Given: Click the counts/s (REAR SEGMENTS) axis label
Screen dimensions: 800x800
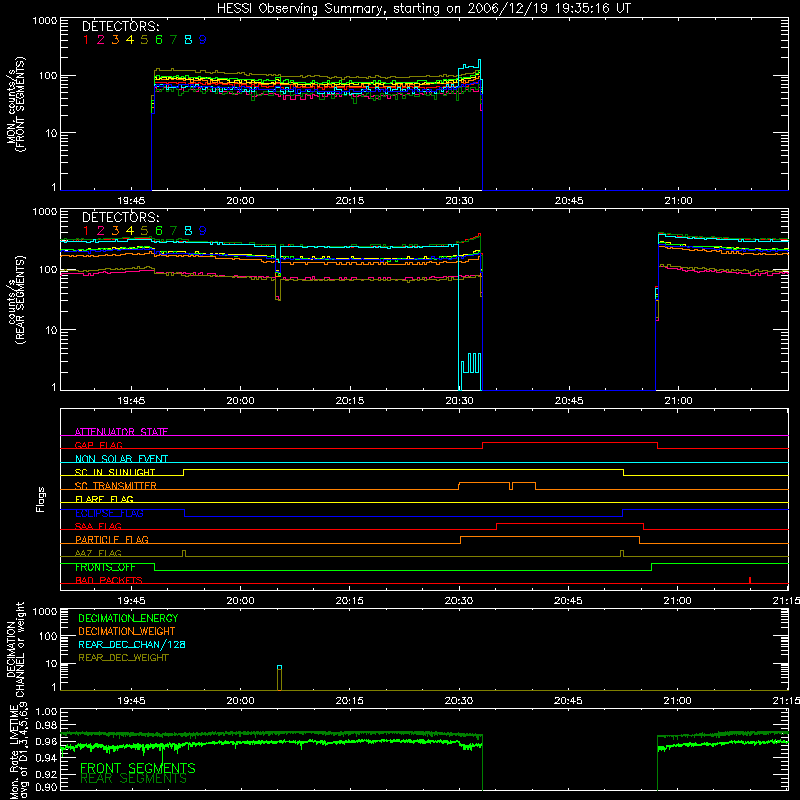Looking at the screenshot, I should tap(15, 300).
